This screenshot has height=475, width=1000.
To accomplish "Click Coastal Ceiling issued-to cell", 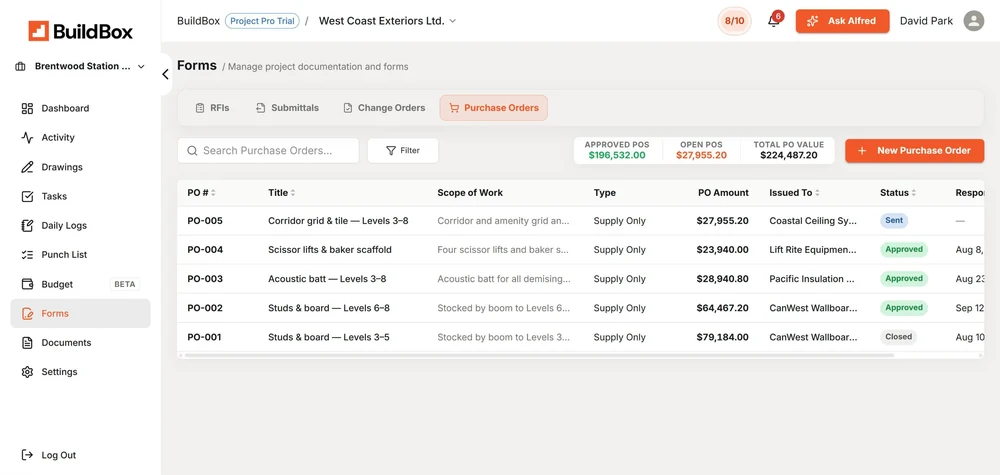I will (813, 221).
